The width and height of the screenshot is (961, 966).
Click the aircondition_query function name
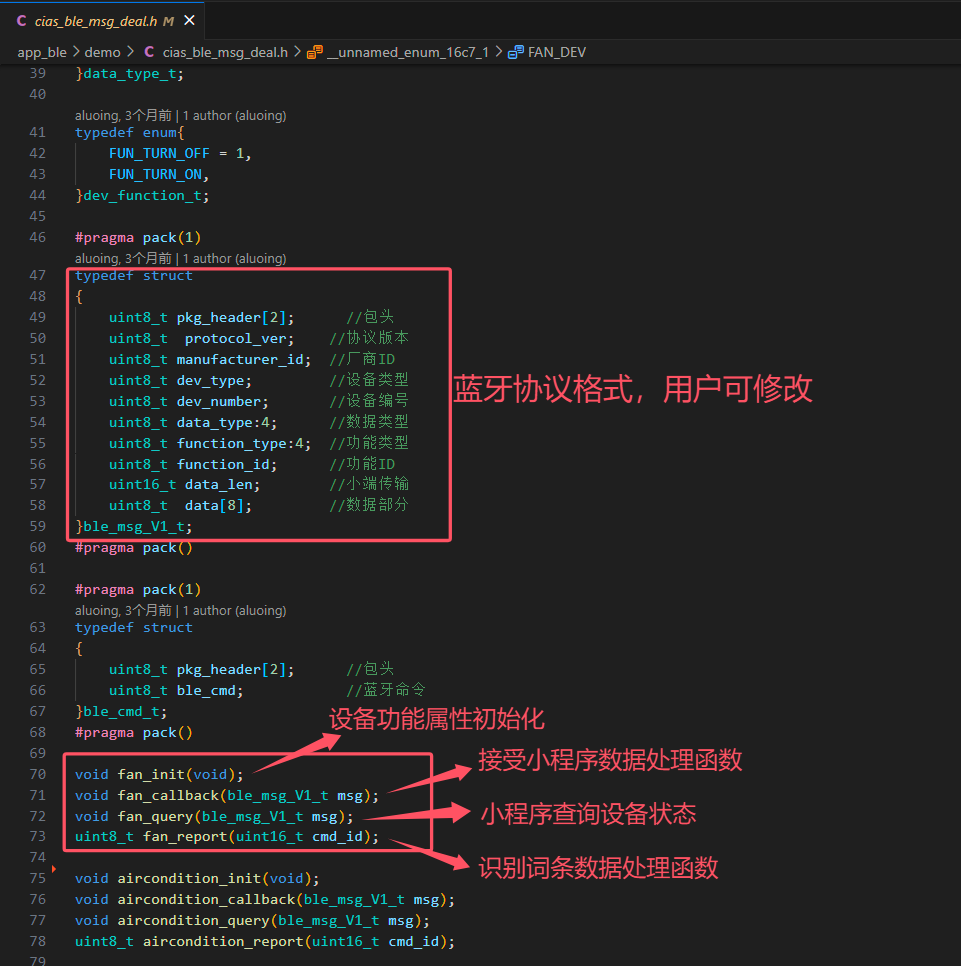point(193,920)
